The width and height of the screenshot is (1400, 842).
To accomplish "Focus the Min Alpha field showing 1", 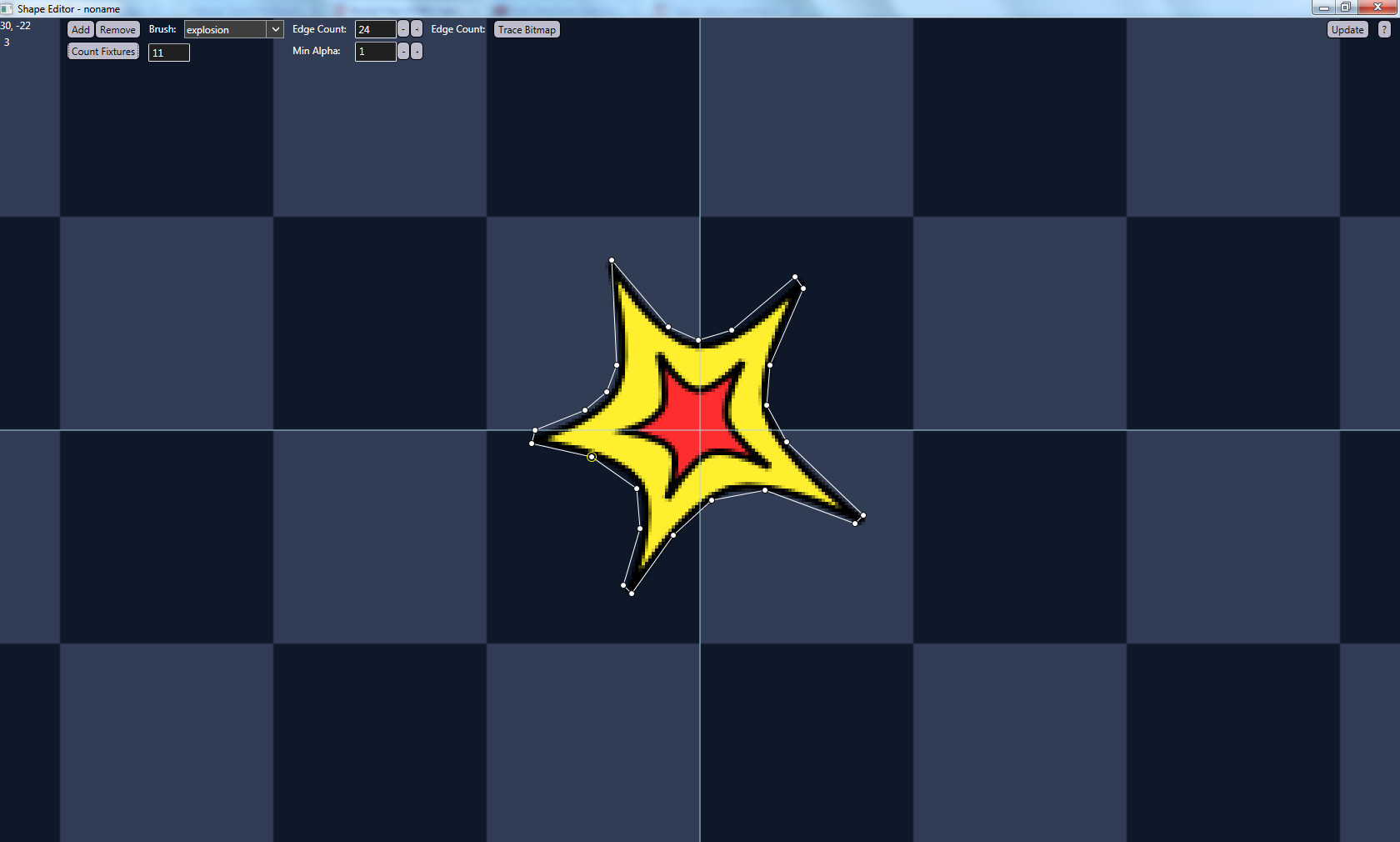I will pos(375,51).
